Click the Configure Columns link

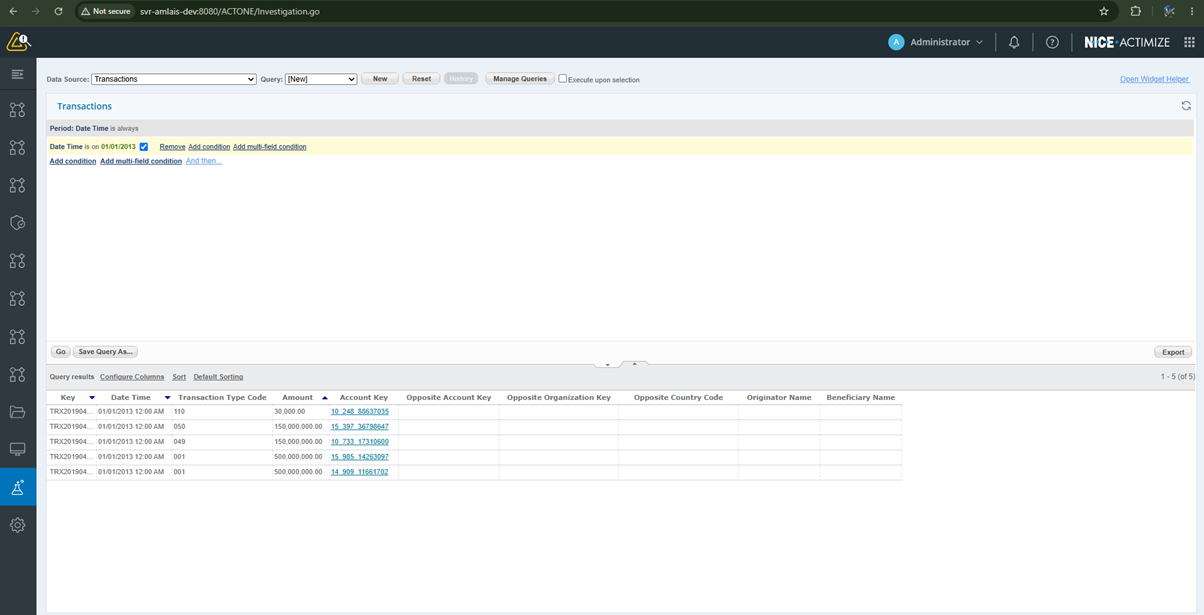coord(132,377)
